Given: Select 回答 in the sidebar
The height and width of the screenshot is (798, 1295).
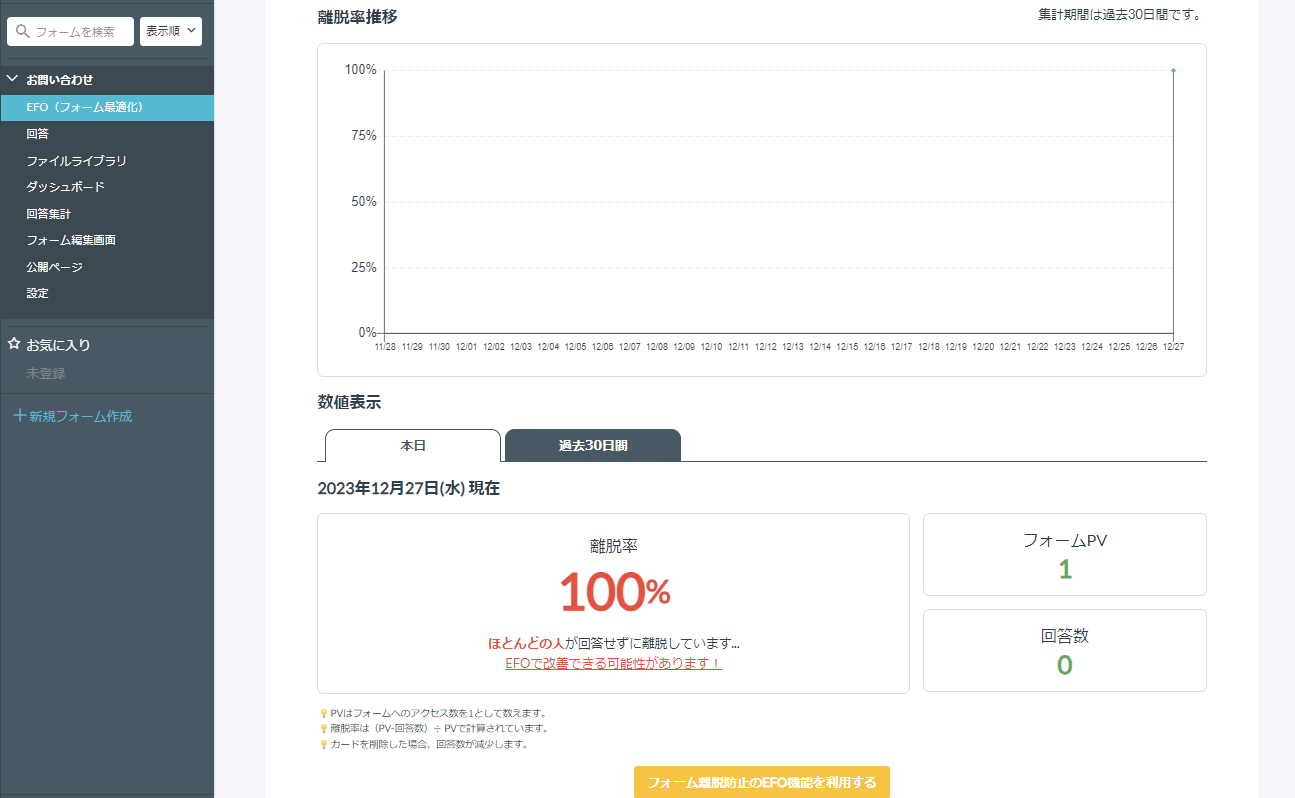Looking at the screenshot, I should click(38, 133).
